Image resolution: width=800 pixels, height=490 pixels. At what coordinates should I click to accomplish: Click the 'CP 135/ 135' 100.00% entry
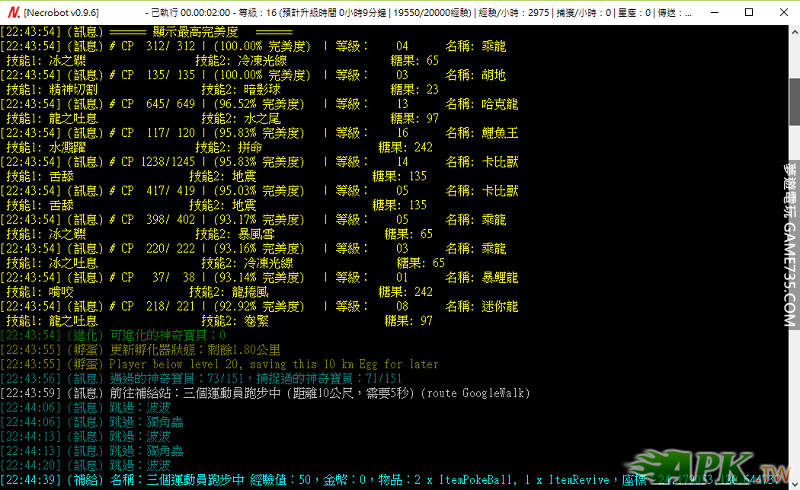254,75
